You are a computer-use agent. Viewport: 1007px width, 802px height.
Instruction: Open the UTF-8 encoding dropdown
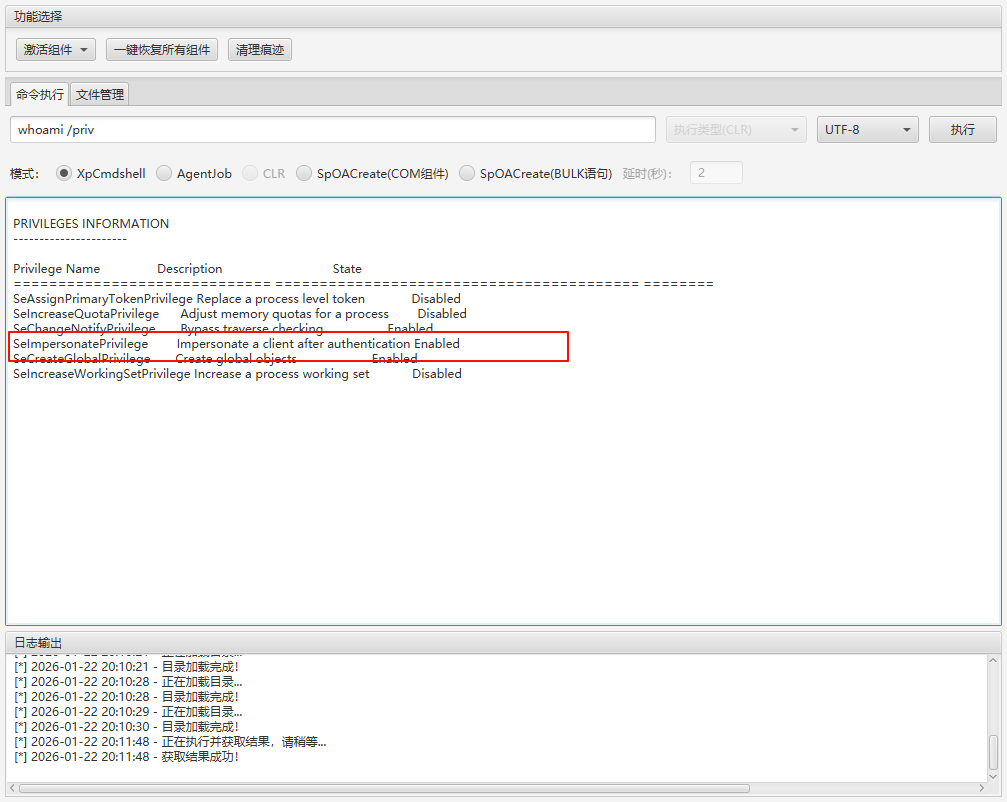pos(866,129)
